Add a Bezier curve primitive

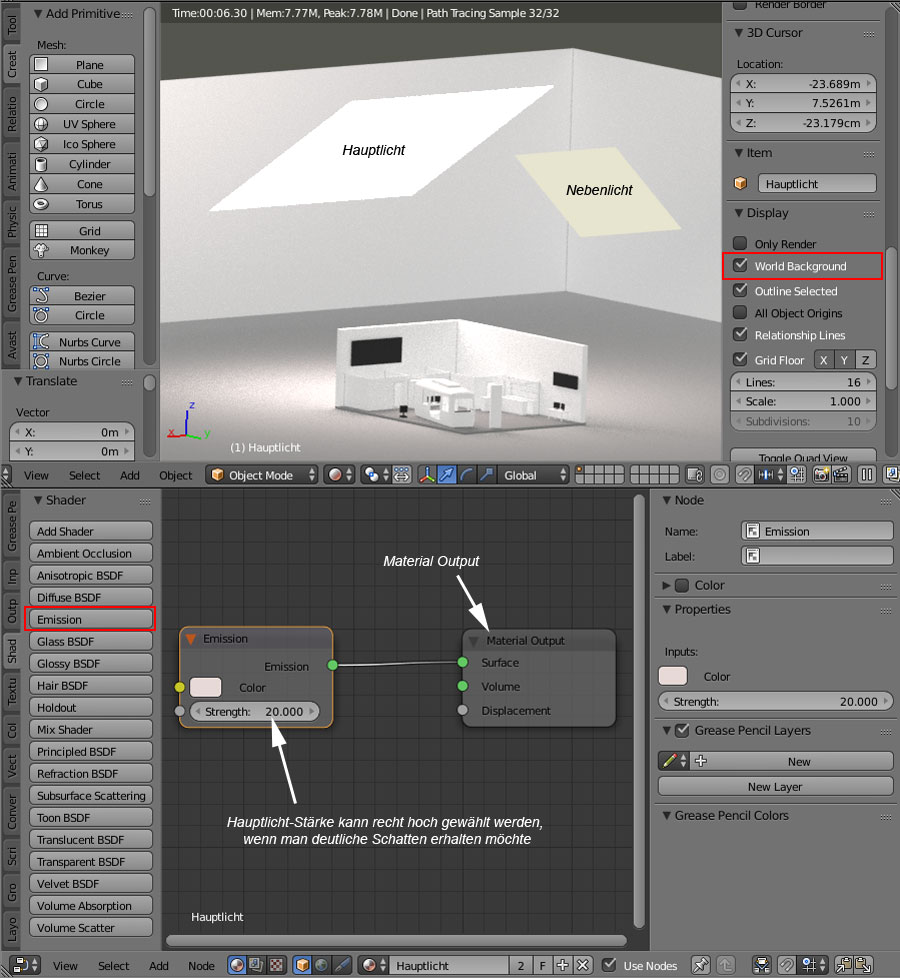(x=83, y=296)
